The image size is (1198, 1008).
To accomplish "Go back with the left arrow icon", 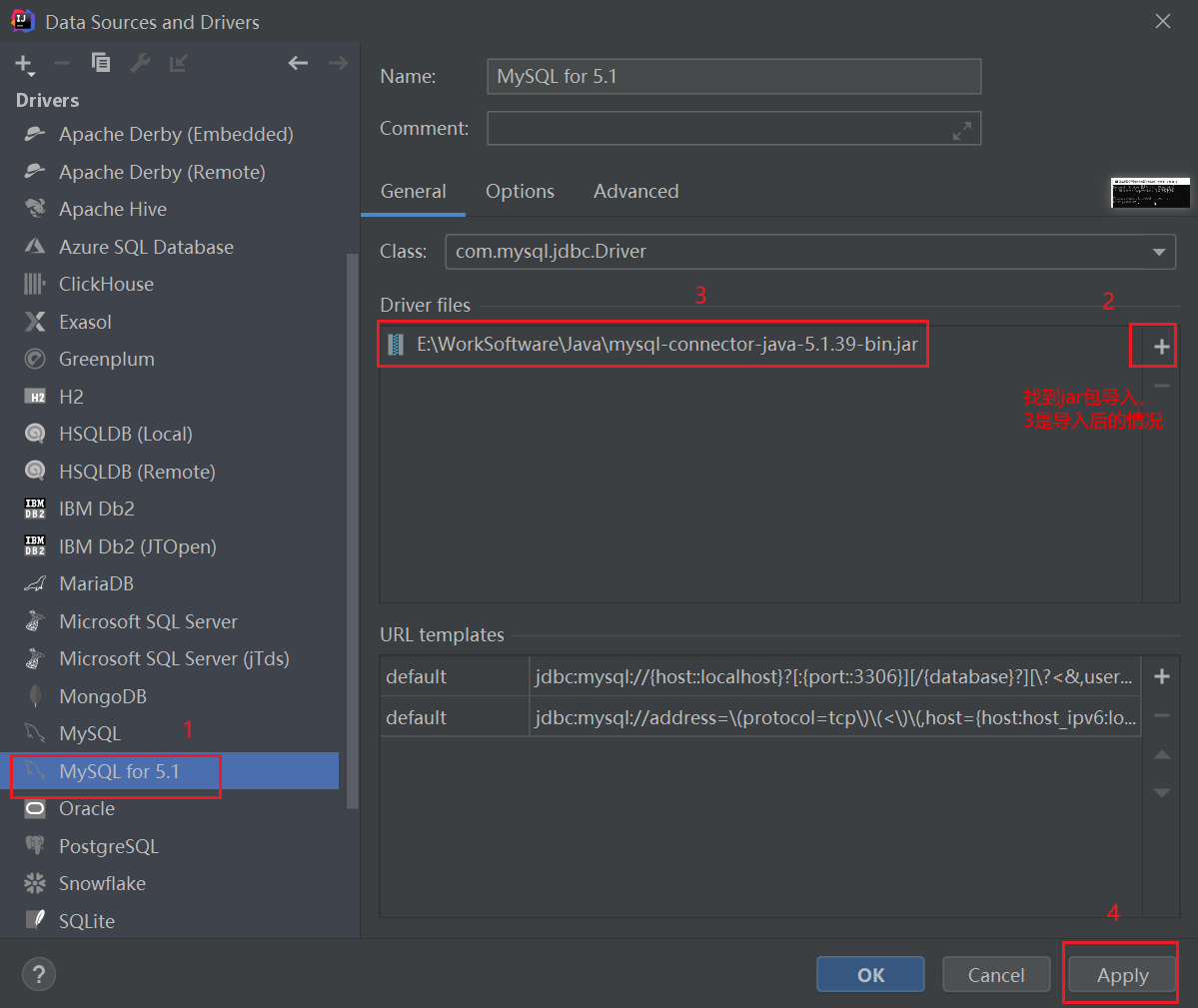I will click(298, 63).
